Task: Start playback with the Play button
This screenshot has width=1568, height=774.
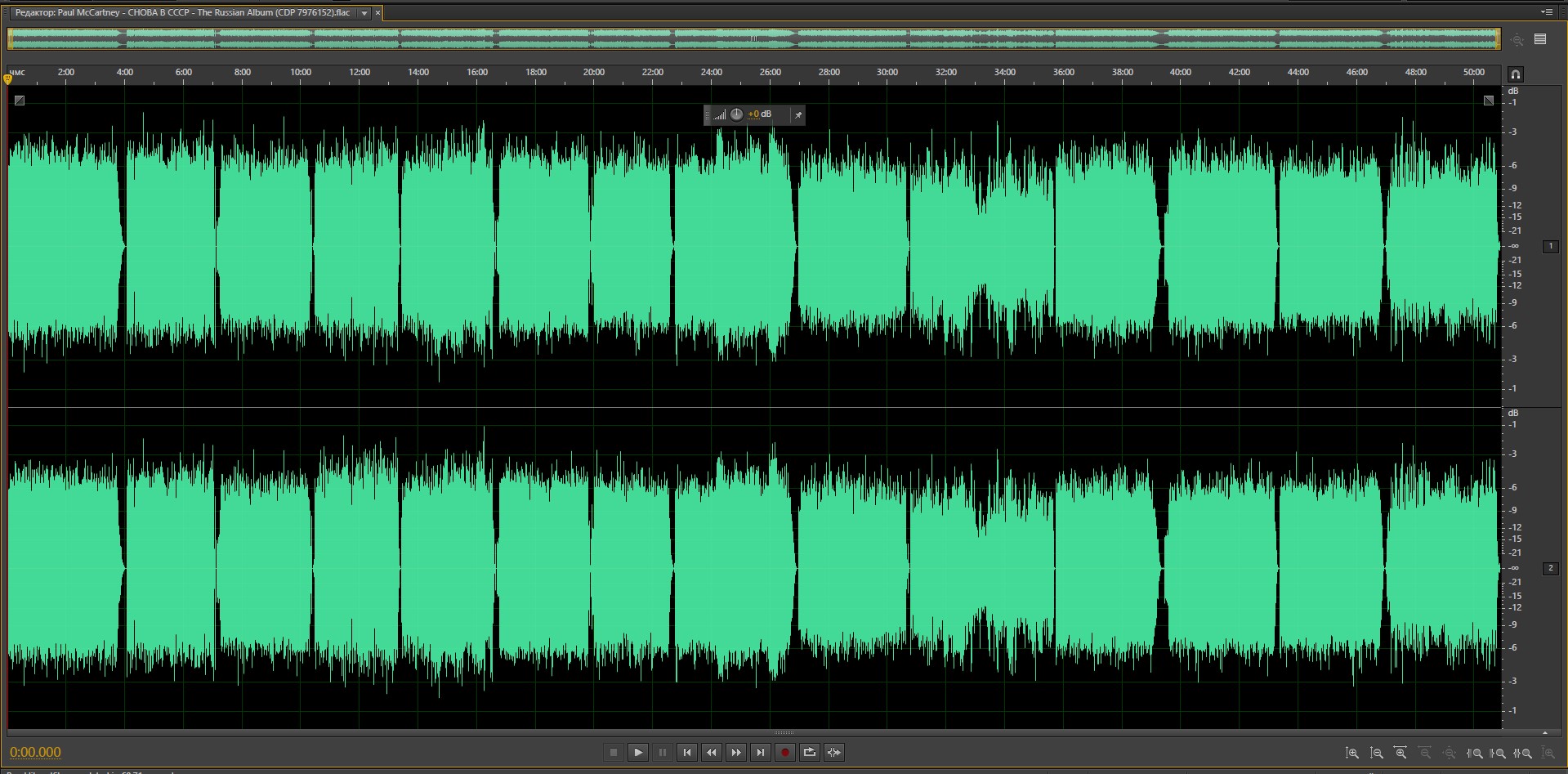Action: point(638,753)
